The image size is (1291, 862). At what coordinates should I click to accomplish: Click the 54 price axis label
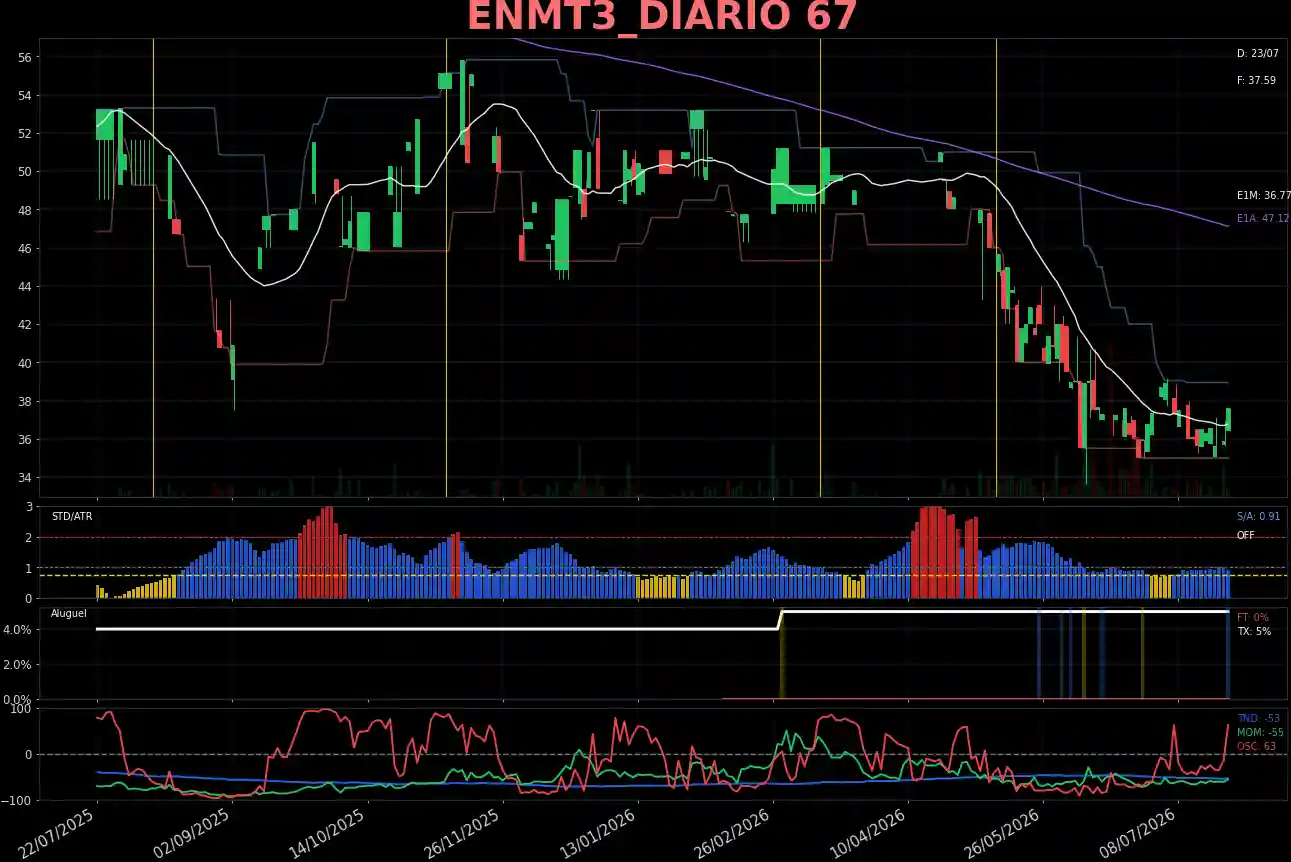point(24,96)
